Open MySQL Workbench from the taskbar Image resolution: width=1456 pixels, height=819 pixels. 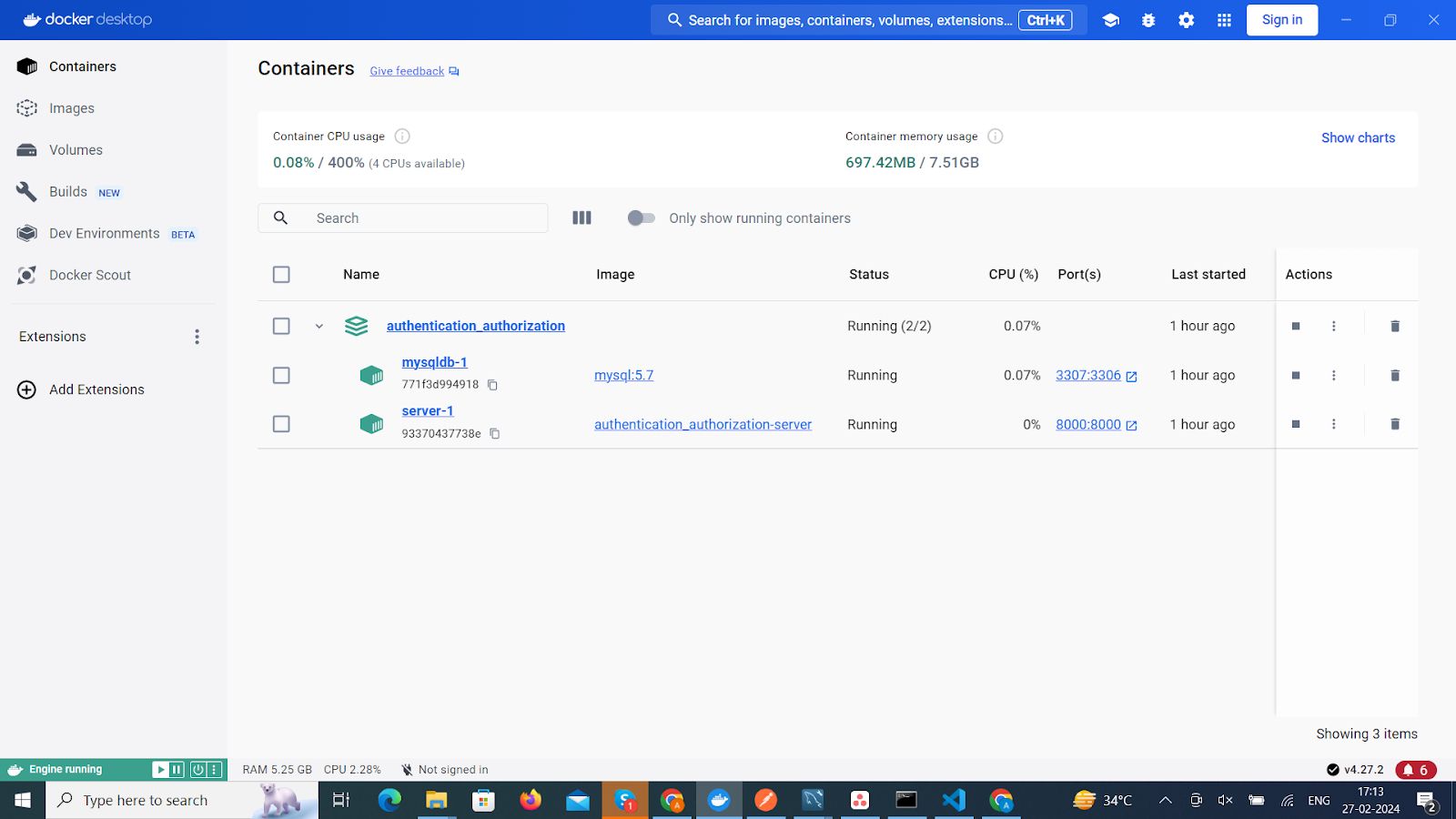[813, 800]
